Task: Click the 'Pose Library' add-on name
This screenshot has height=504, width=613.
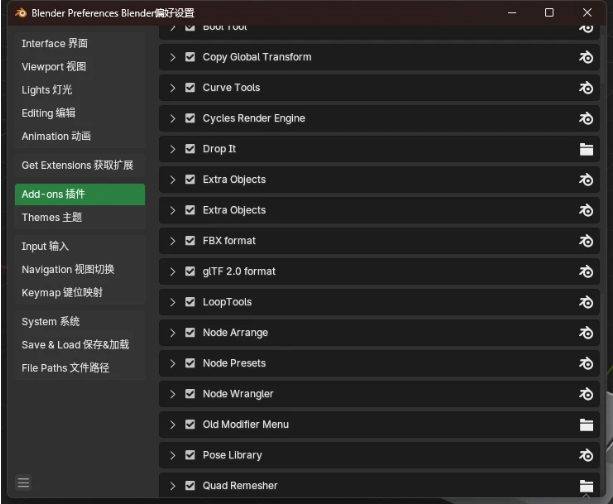Action: click(x=232, y=456)
